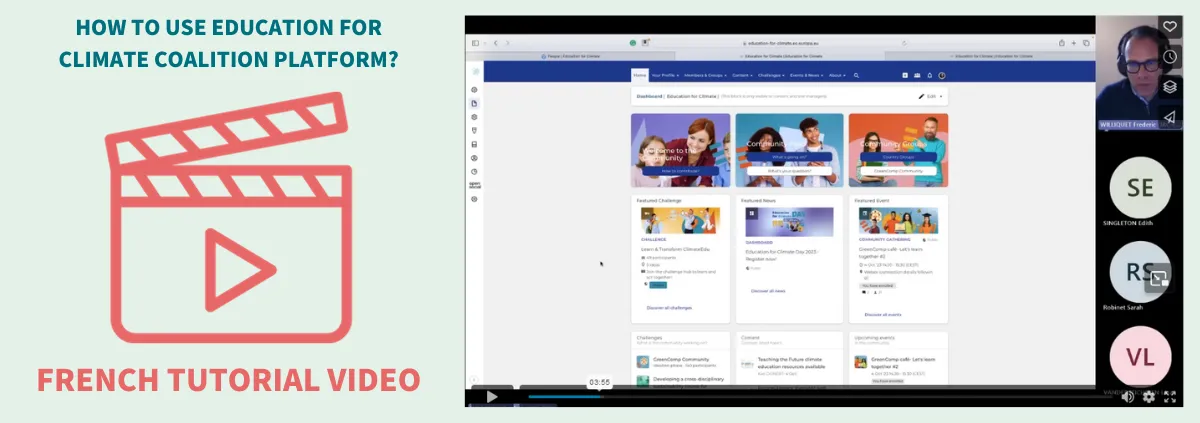The height and width of the screenshot is (423, 1200).
Task: Play the French tutorial video
Action: coord(491,396)
